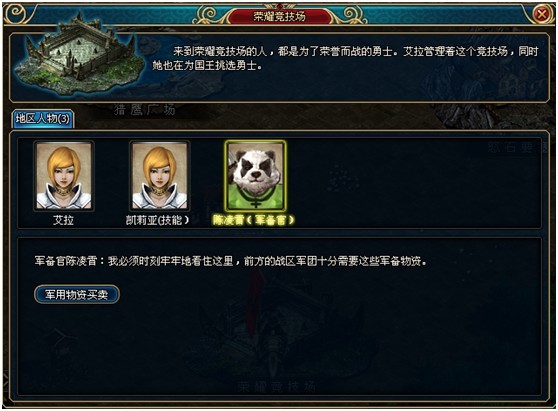Select the 艾拉 character portrait

pos(64,176)
